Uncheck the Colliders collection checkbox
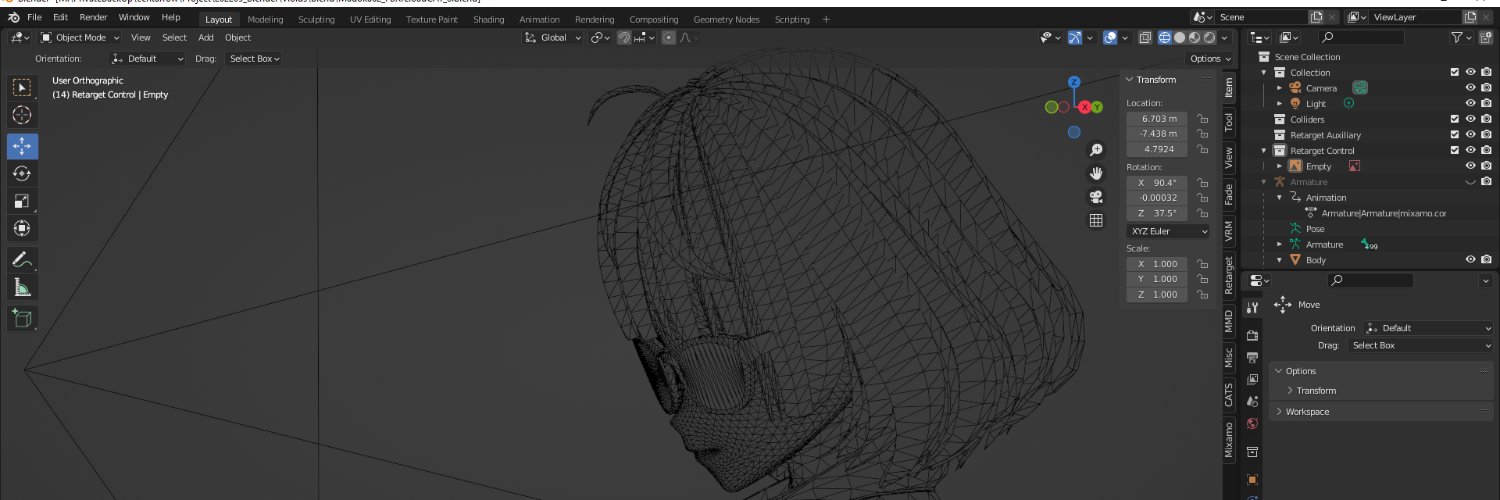This screenshot has height=500, width=1500. [x=1455, y=119]
